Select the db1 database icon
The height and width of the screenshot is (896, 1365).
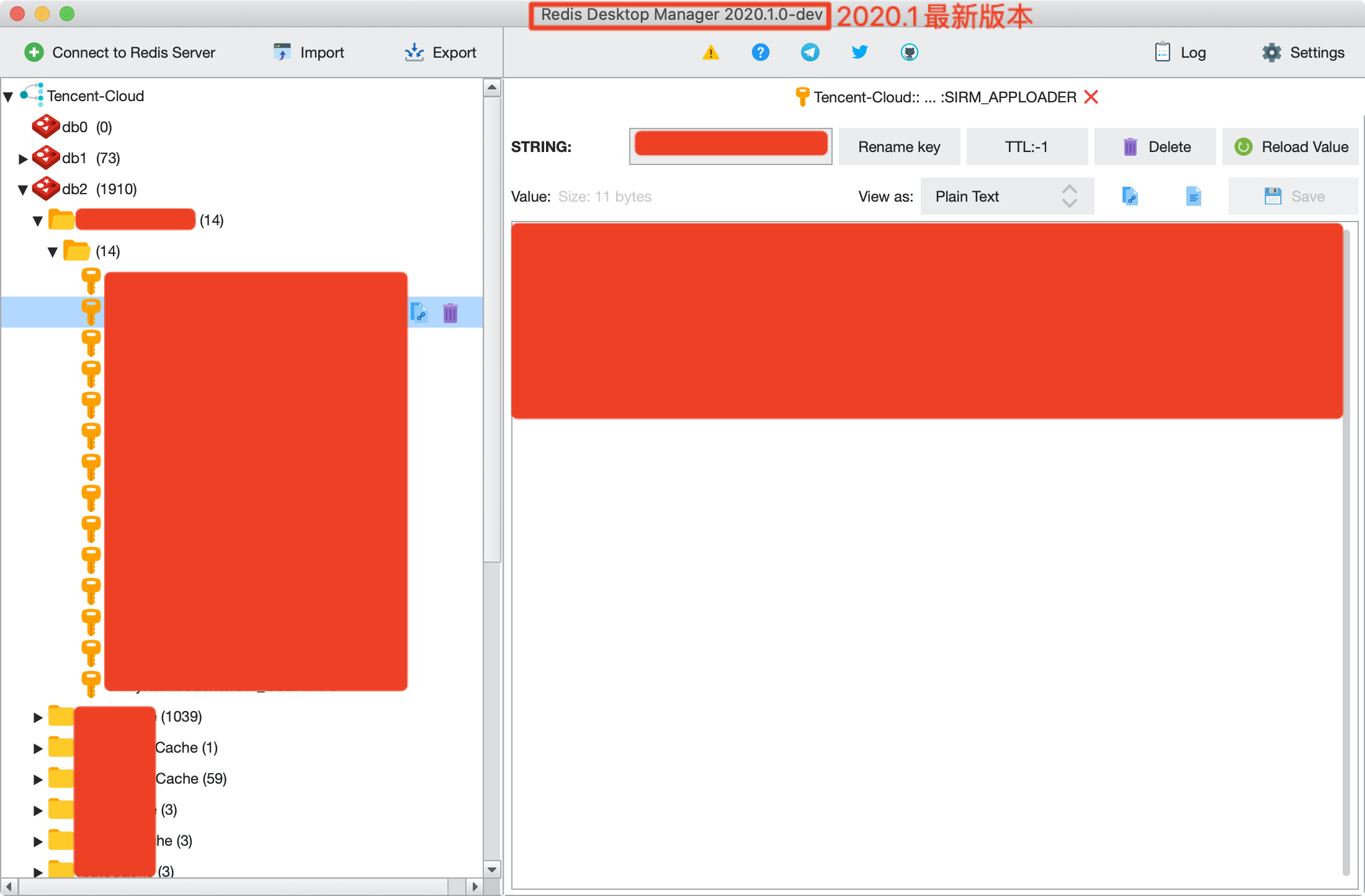46,158
